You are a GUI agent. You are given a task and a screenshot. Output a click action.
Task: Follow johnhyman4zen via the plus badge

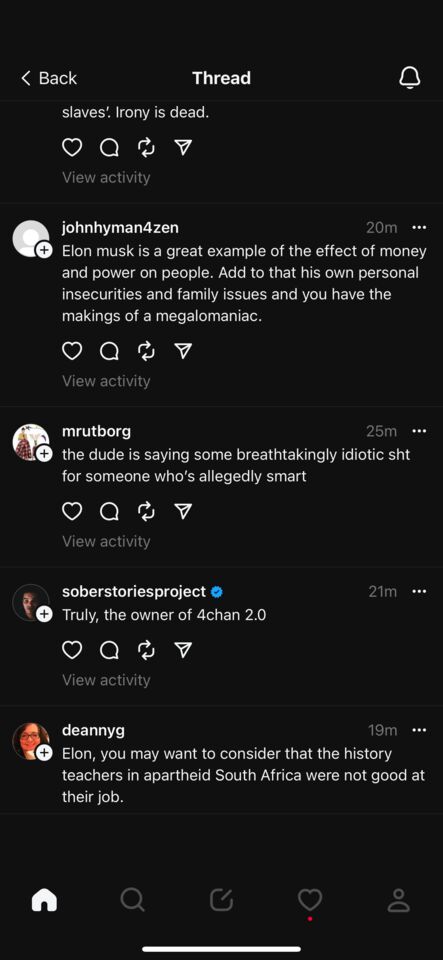(44, 250)
